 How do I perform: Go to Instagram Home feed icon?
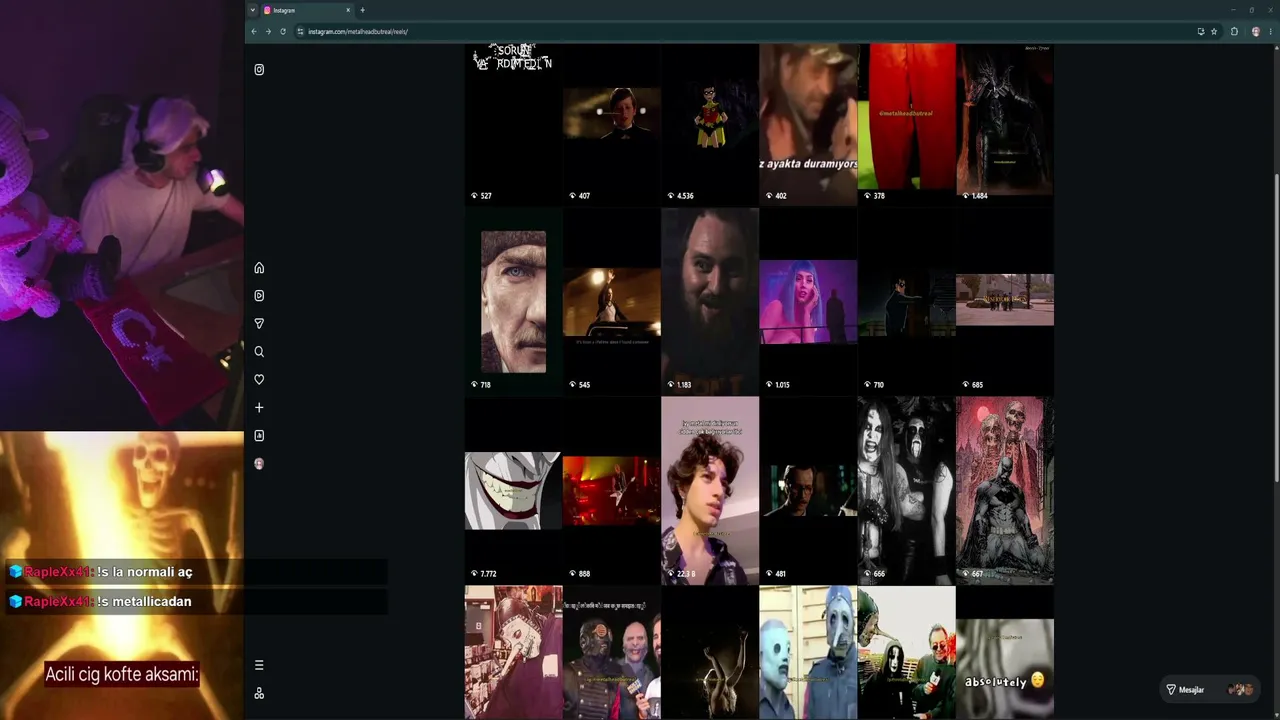coord(259,268)
